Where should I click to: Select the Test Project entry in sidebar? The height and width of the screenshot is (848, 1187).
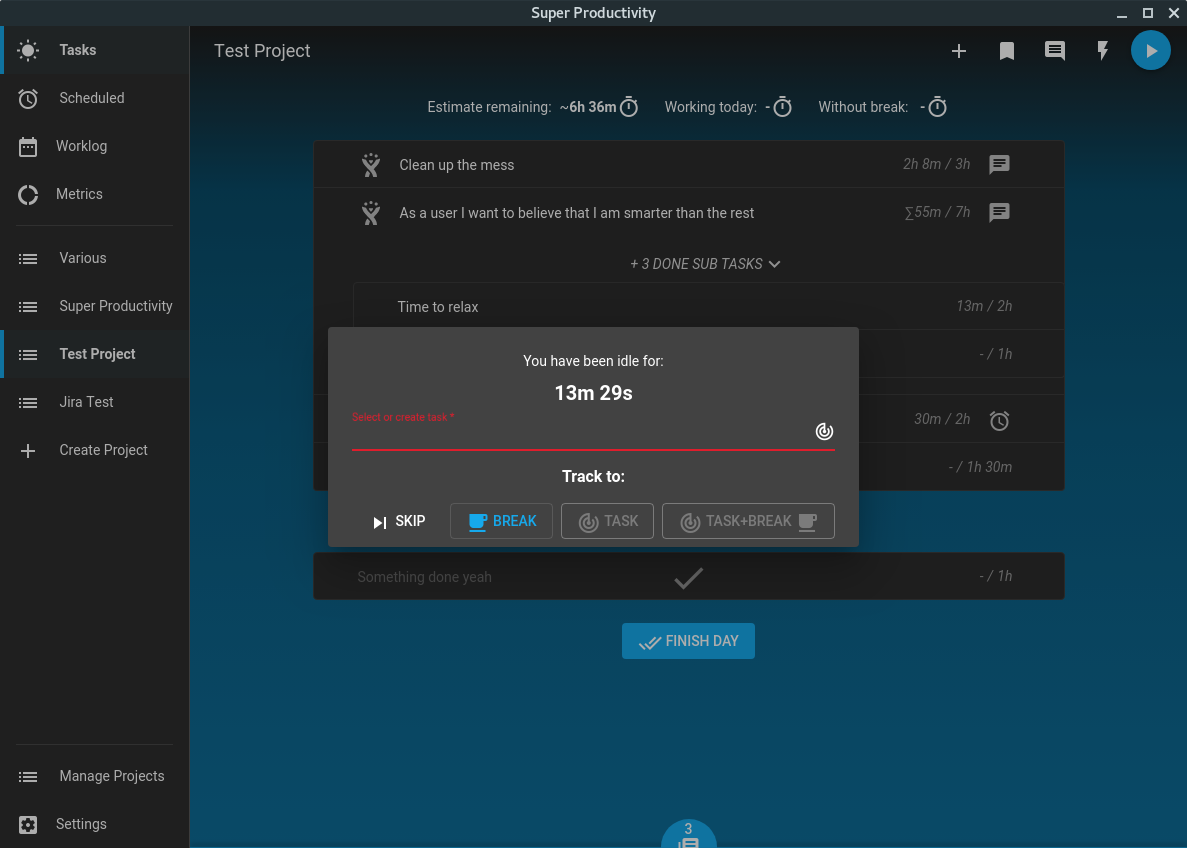[95, 354]
